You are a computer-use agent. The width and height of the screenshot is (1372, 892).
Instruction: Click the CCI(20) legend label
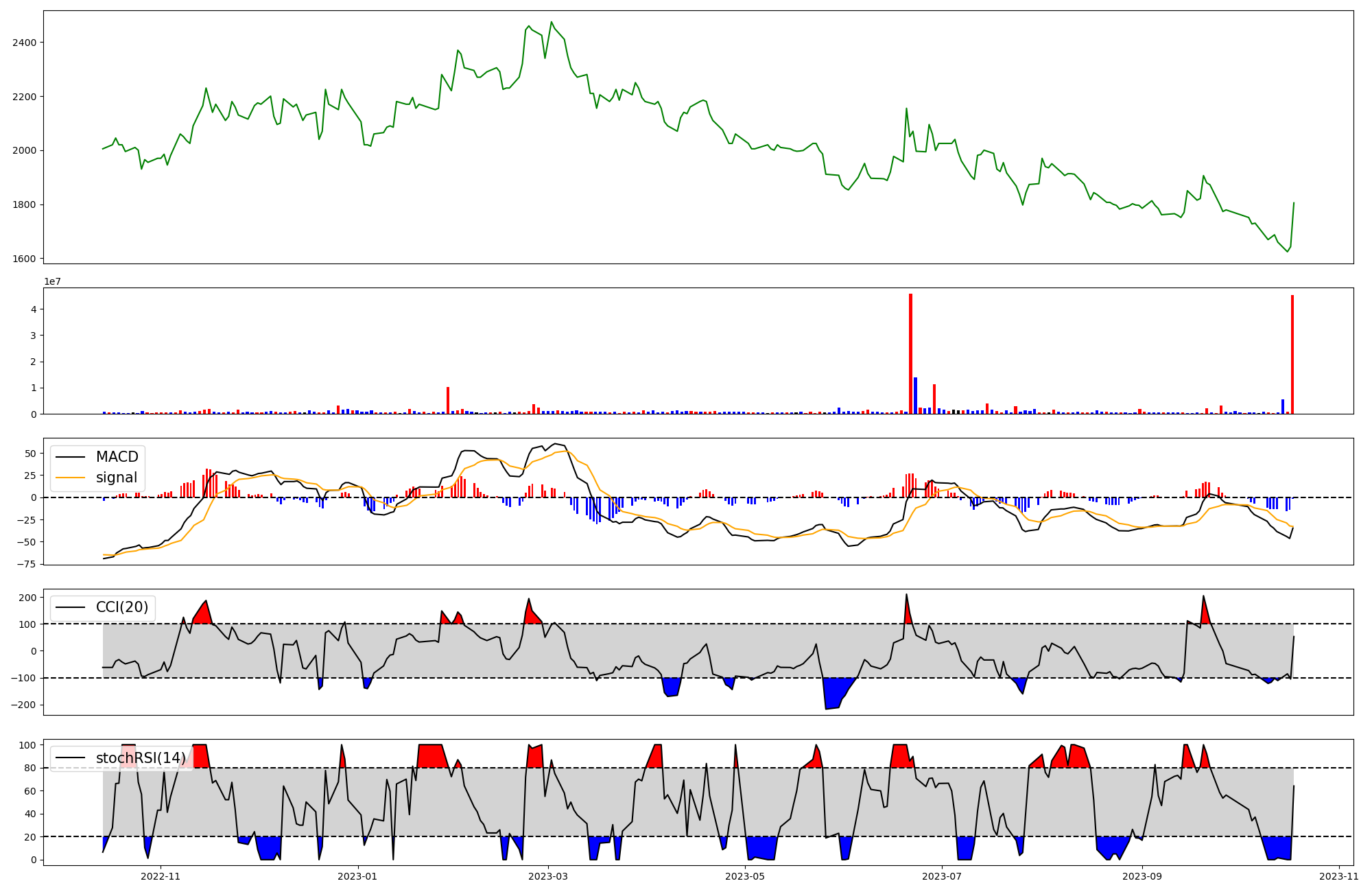point(121,607)
